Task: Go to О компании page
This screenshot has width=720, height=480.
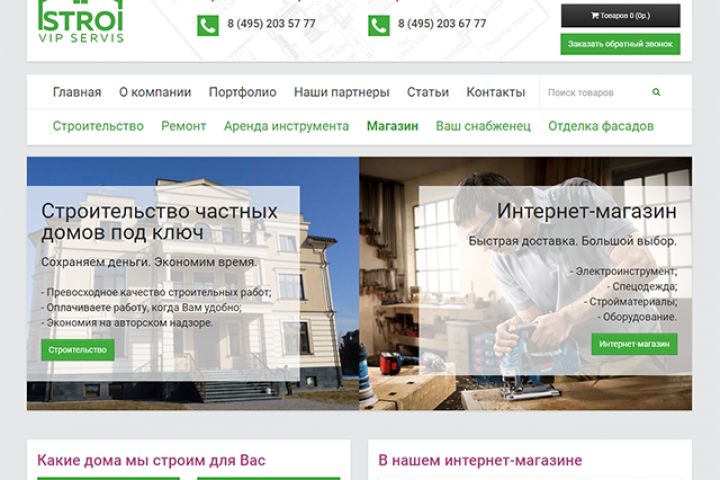Action: click(x=155, y=92)
